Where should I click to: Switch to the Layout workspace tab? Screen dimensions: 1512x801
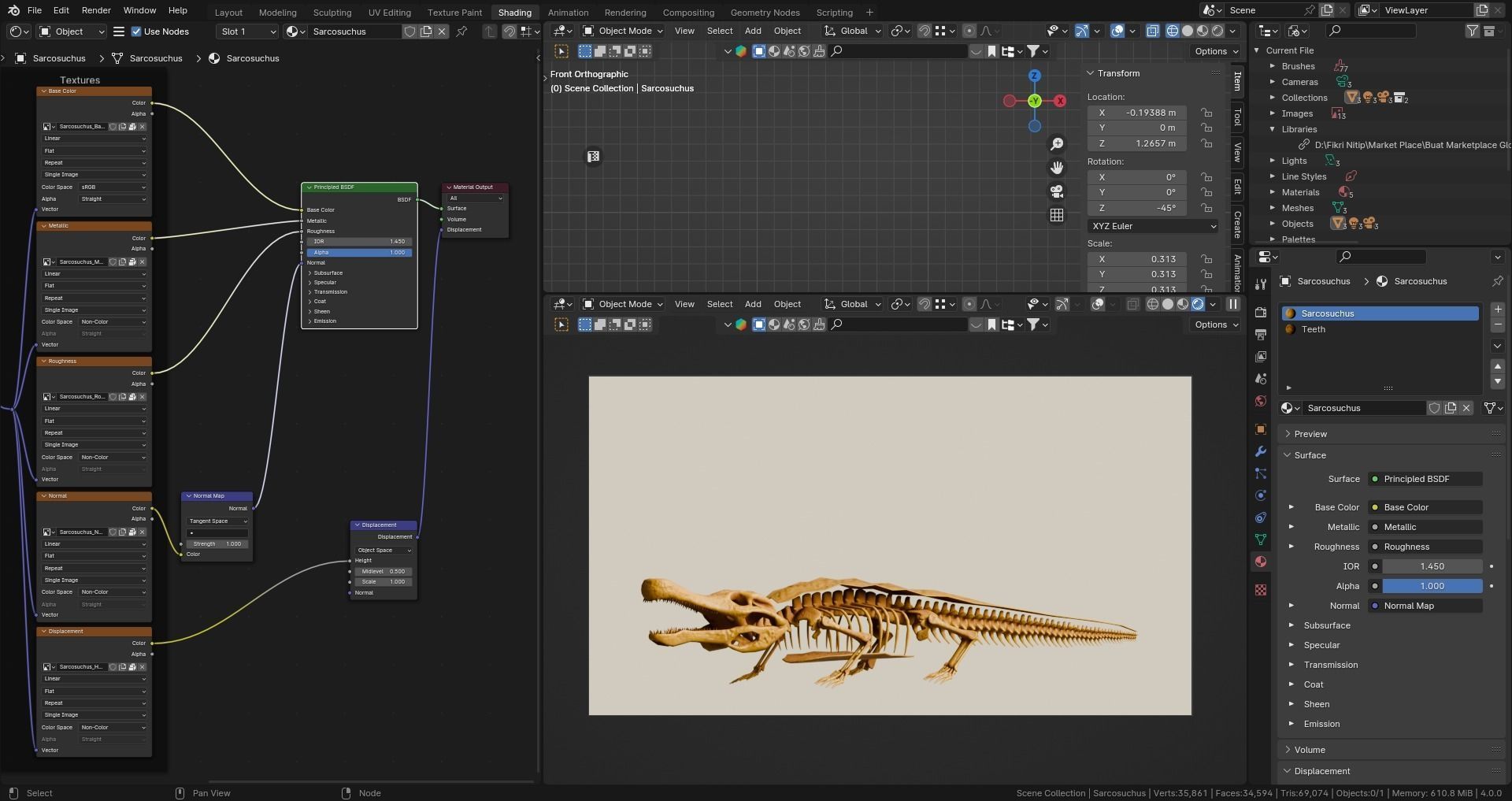click(228, 13)
